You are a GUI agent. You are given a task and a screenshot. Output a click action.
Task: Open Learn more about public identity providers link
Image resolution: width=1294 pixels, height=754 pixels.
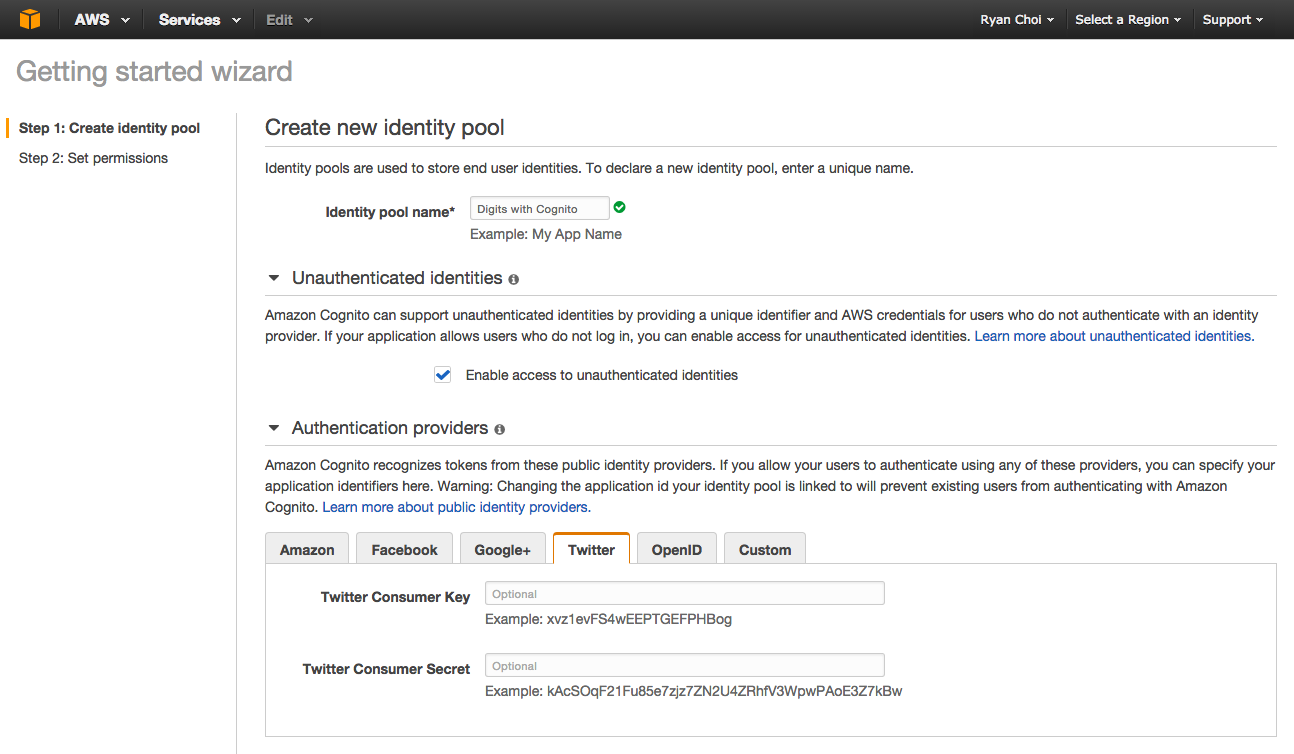pos(456,507)
